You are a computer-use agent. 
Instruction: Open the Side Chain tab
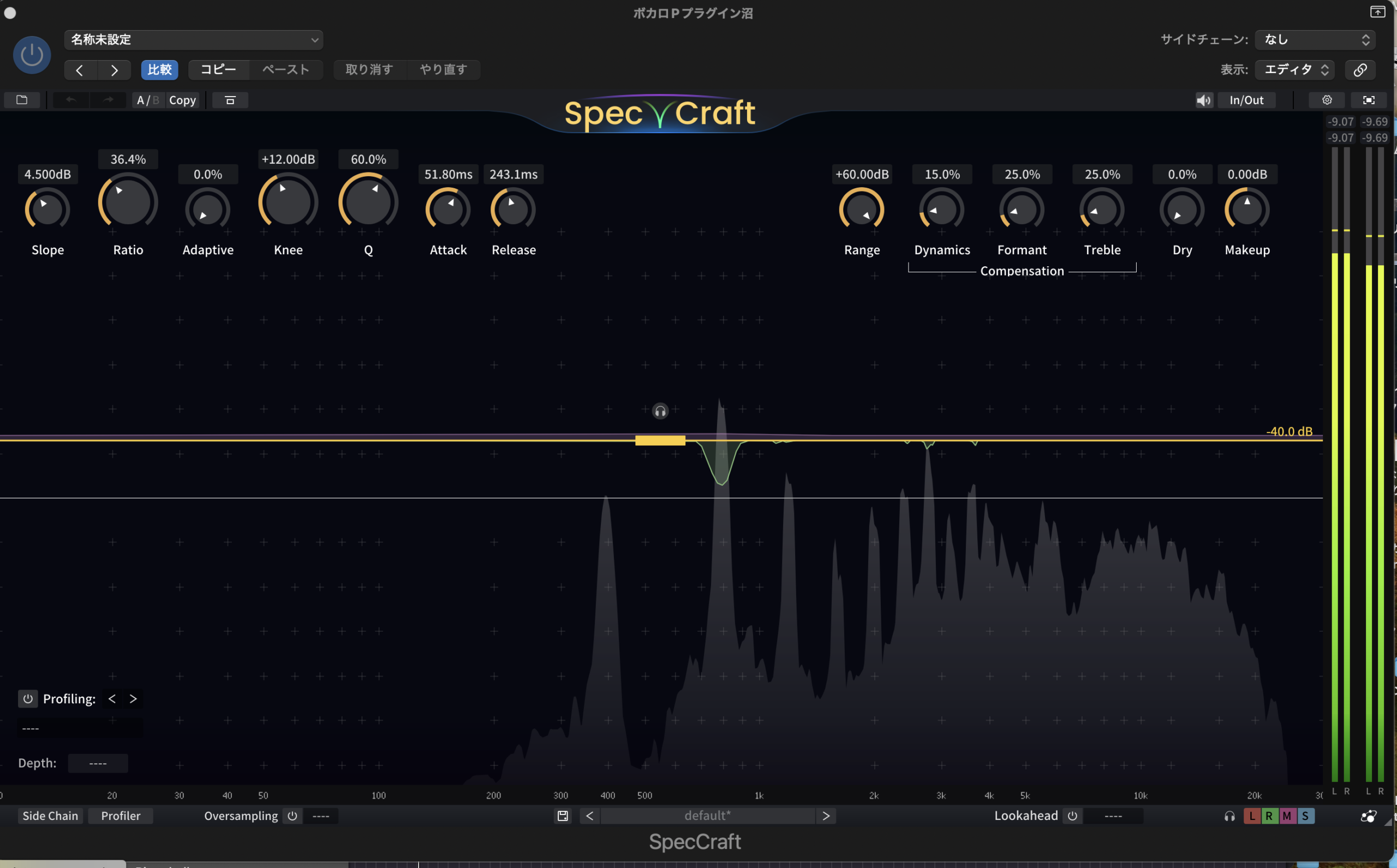pos(50,816)
